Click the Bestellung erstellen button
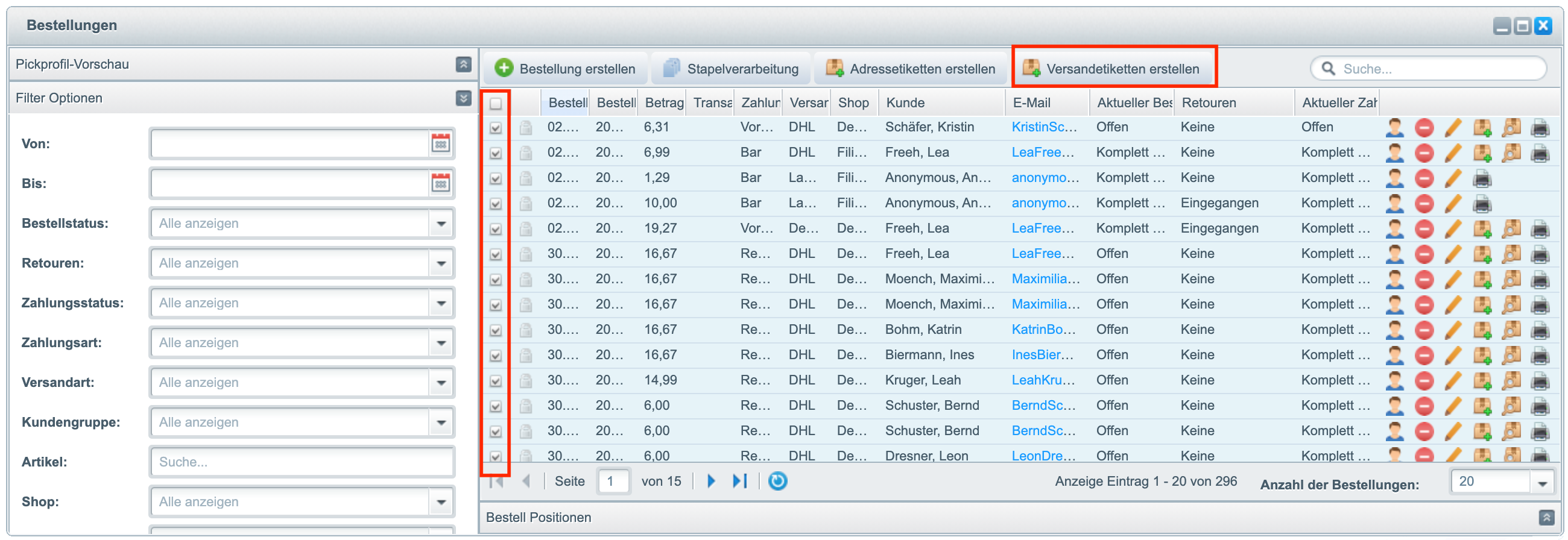The width and height of the screenshot is (1568, 540). click(x=566, y=69)
